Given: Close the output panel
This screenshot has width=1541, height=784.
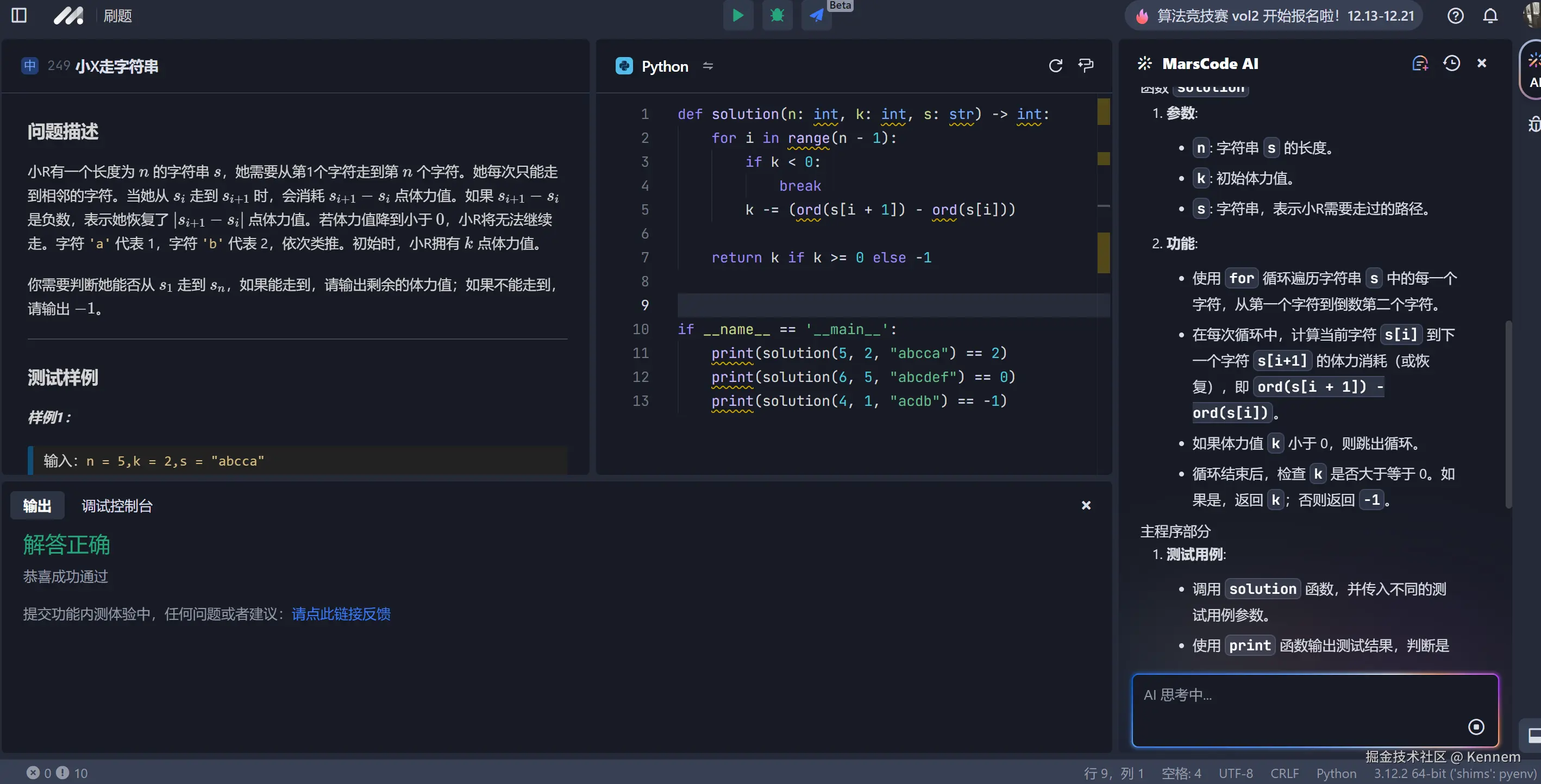Looking at the screenshot, I should (x=1086, y=506).
